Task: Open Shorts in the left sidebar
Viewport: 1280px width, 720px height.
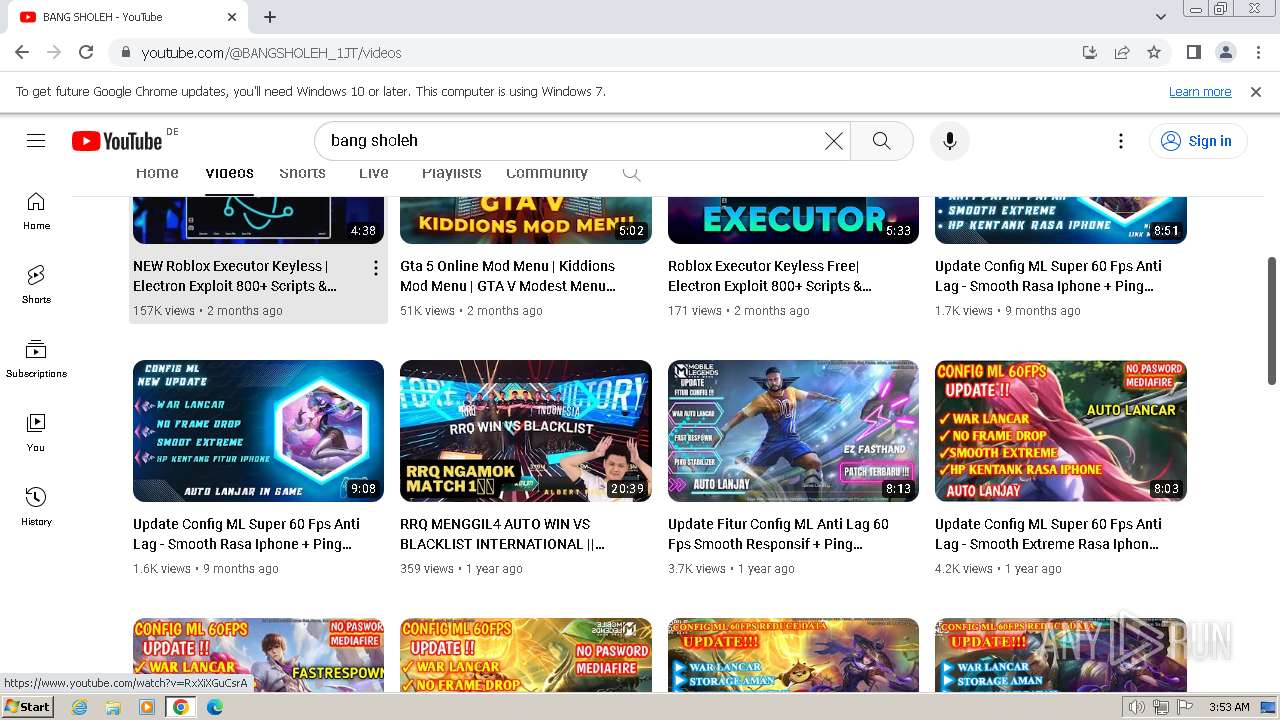Action: 36,285
